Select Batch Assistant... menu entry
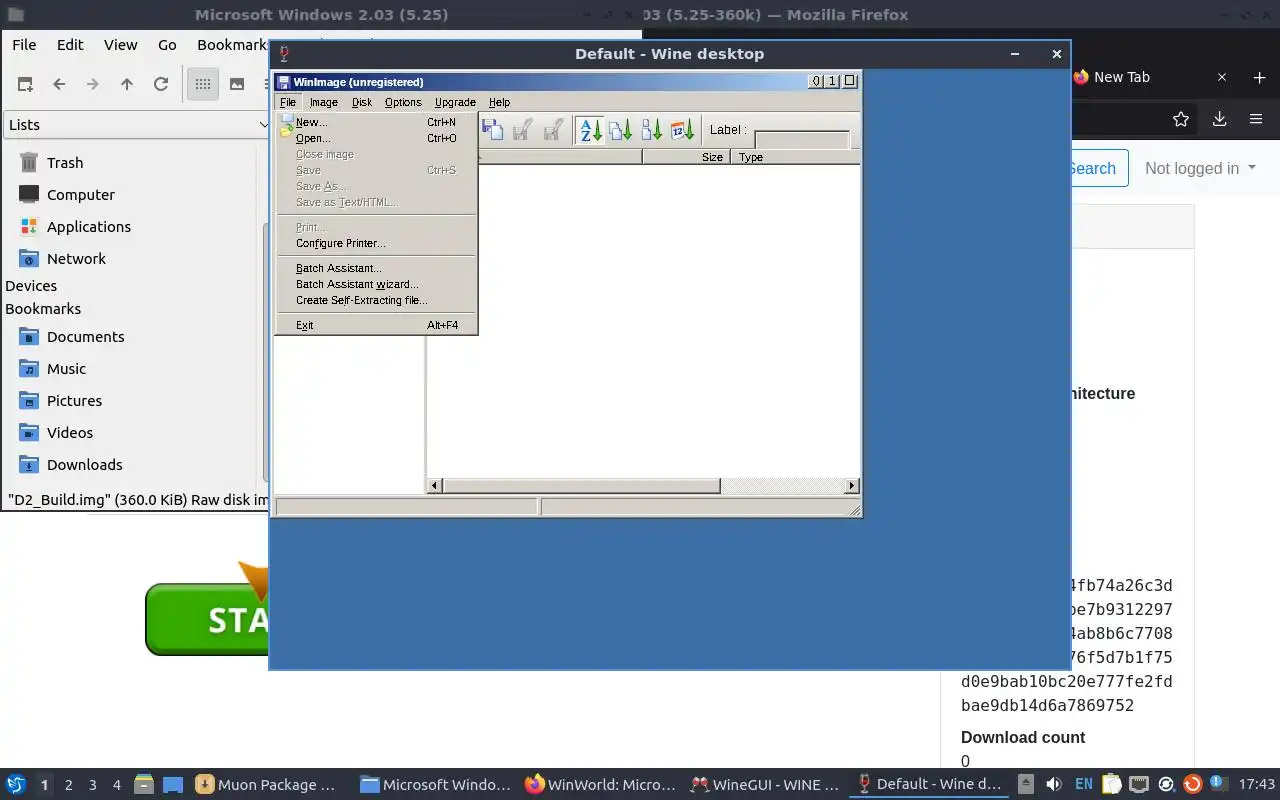Screen dimensions: 1280x800 [x=376, y=268]
